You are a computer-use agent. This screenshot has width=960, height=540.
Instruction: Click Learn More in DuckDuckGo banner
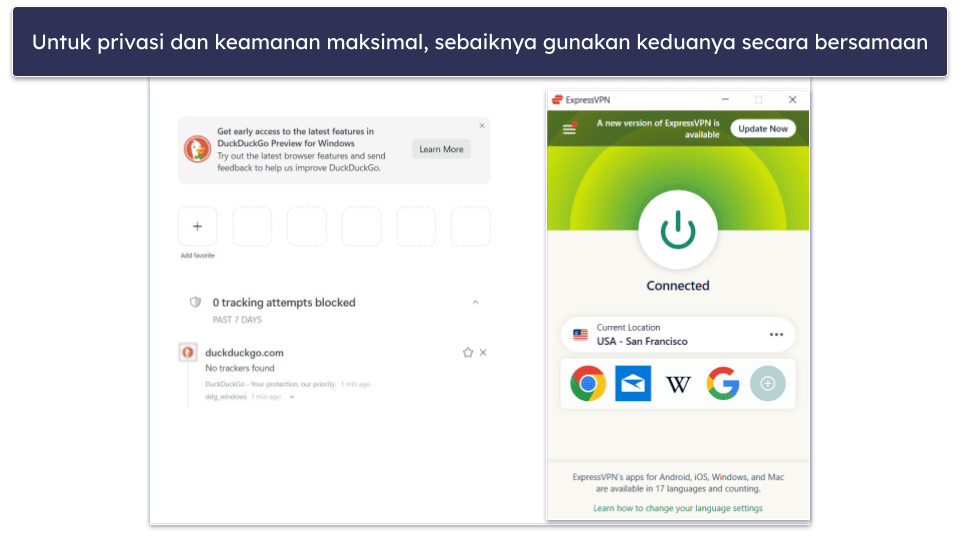(x=441, y=149)
